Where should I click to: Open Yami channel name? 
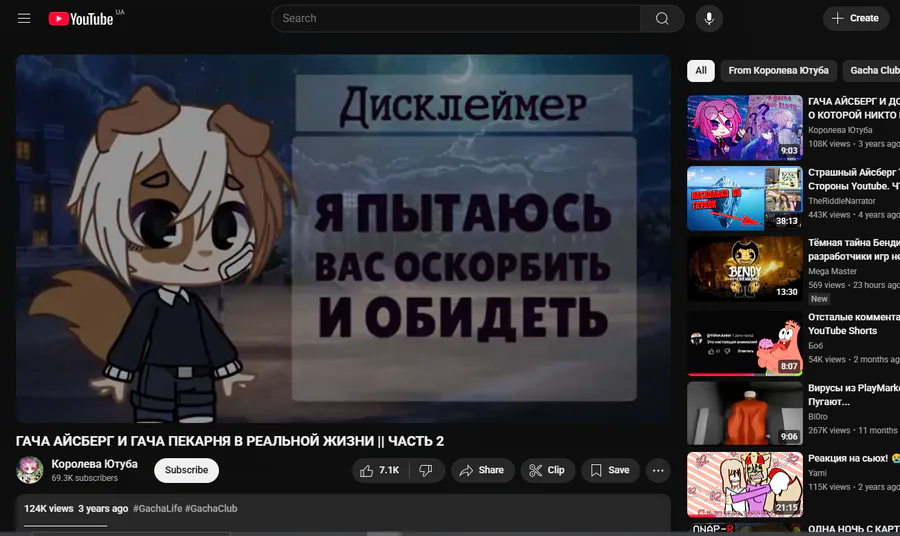point(817,473)
